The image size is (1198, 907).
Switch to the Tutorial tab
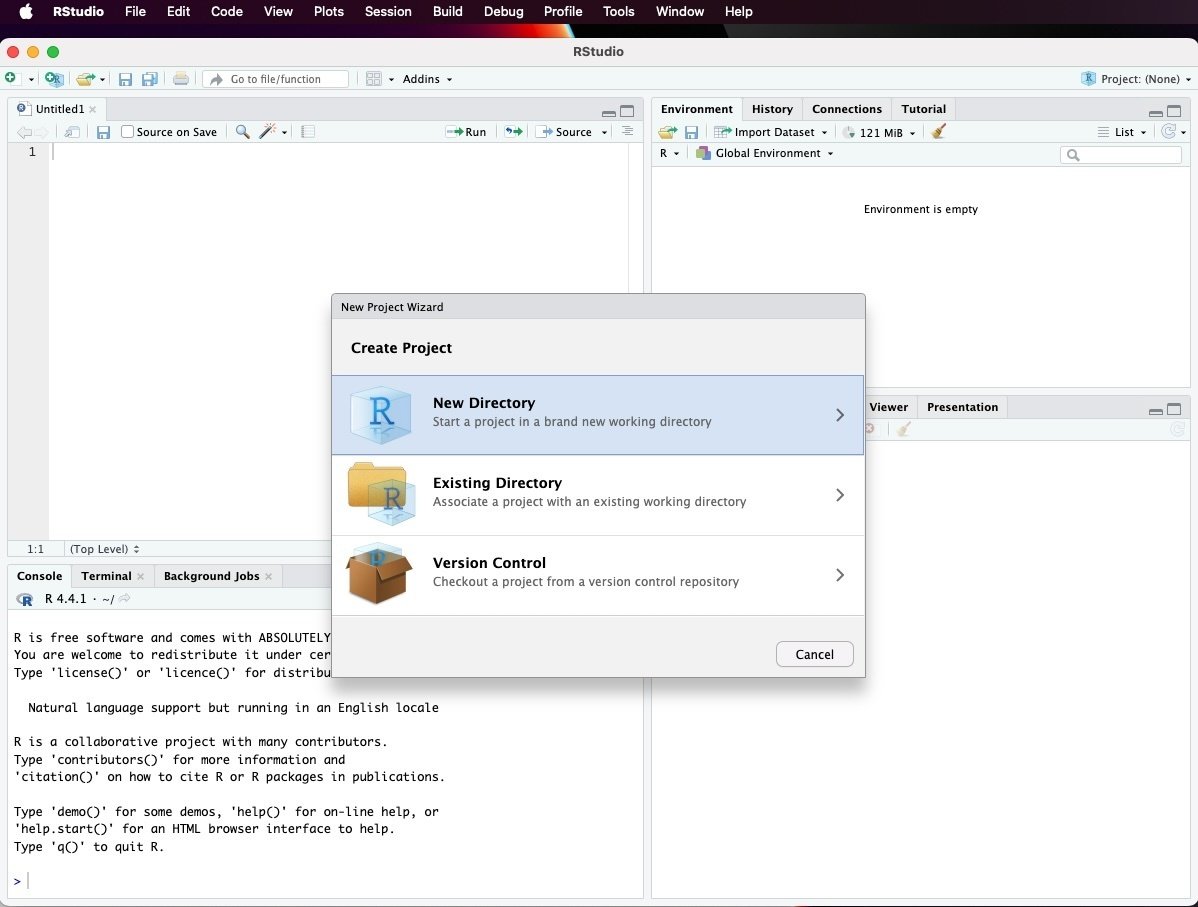click(x=923, y=109)
